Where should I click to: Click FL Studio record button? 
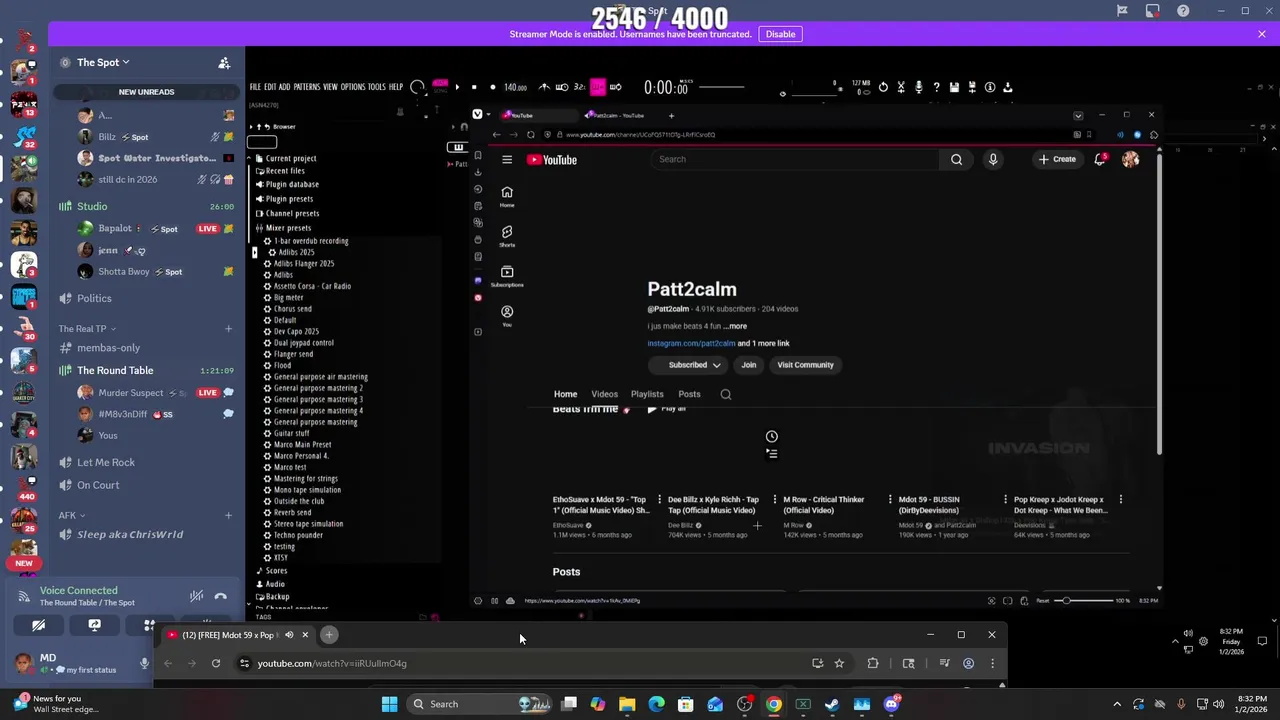tap(492, 87)
